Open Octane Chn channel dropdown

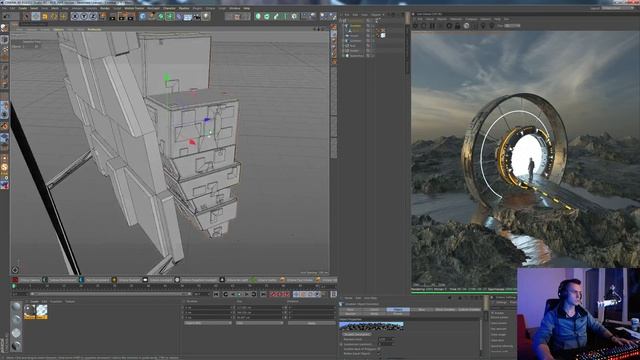coord(512,25)
